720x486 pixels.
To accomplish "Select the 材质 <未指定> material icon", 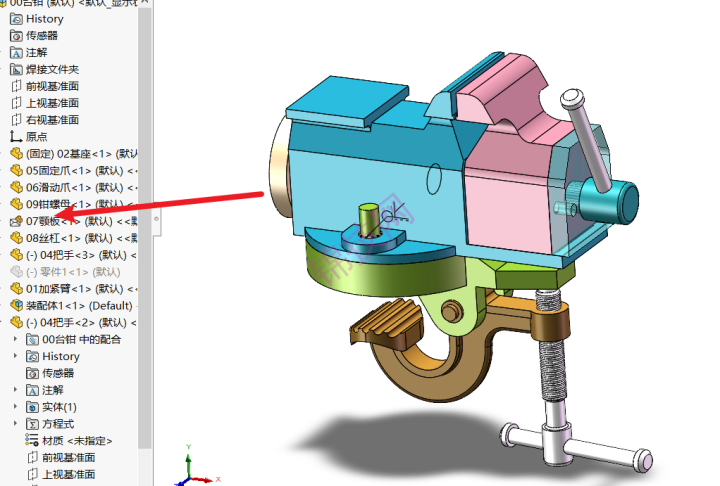I will (x=32, y=441).
